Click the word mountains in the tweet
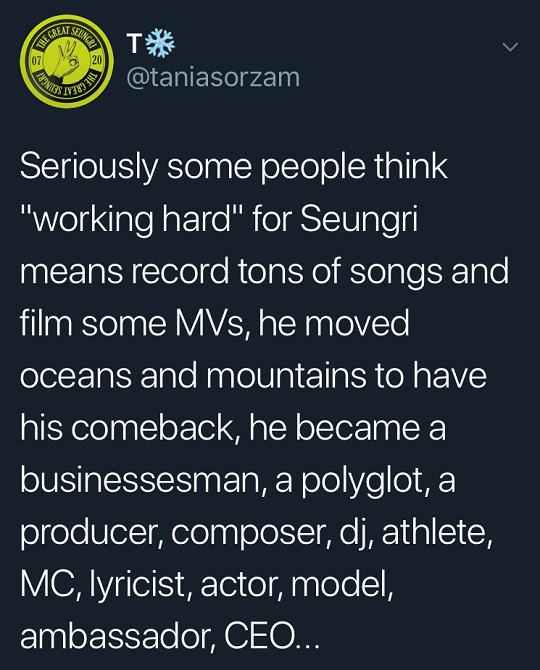Image resolution: width=540 pixels, height=670 pixels. click(286, 376)
